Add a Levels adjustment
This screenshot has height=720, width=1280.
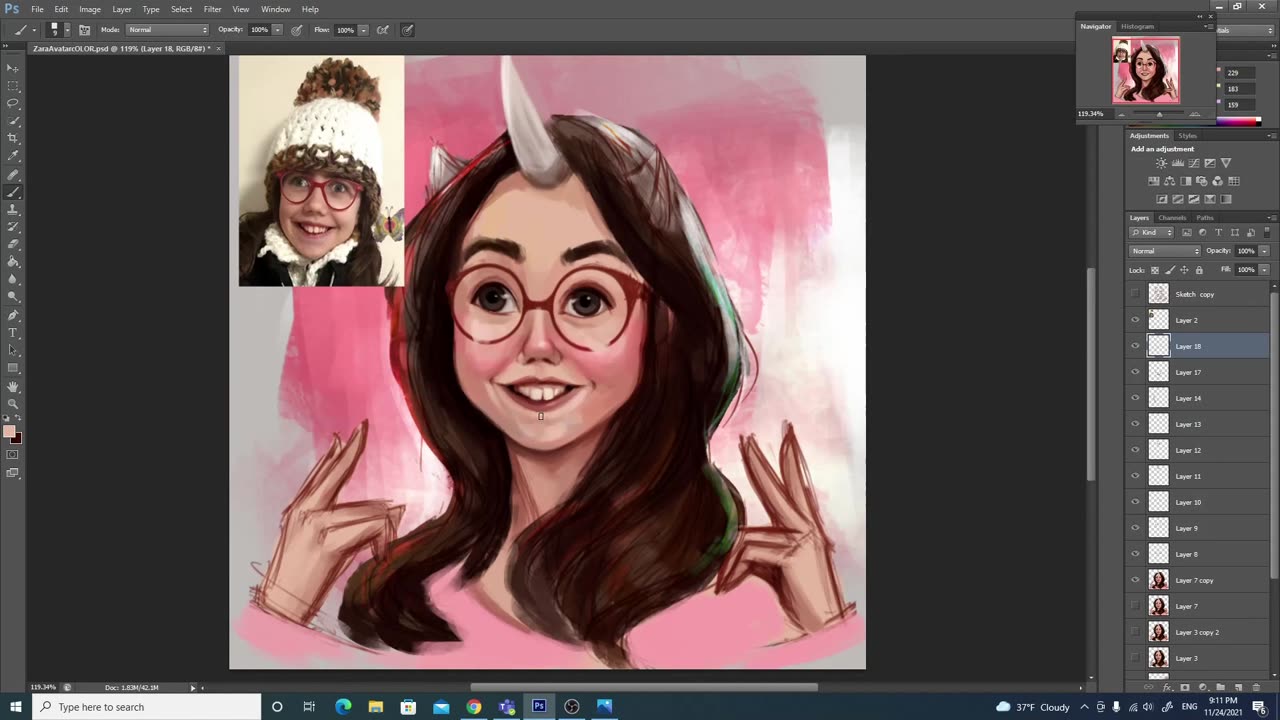tap(1177, 163)
